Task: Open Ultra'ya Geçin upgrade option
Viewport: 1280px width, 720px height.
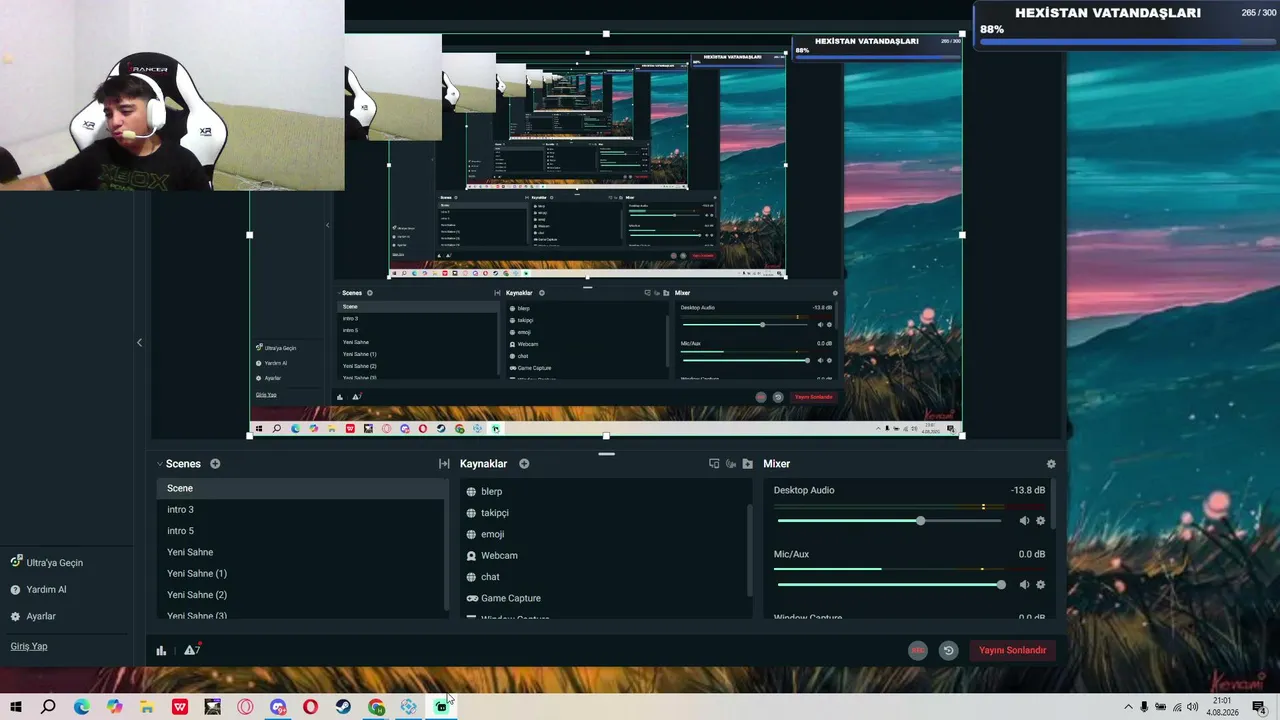Action: [x=55, y=563]
